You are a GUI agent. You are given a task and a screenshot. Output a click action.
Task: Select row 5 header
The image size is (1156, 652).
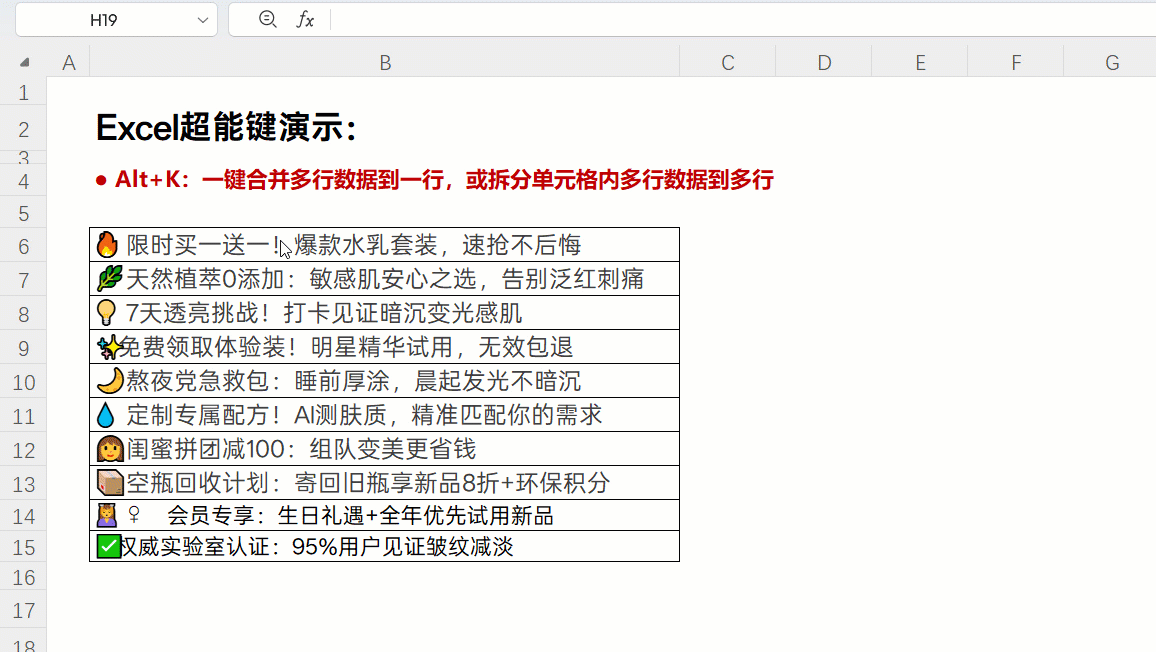[24, 213]
